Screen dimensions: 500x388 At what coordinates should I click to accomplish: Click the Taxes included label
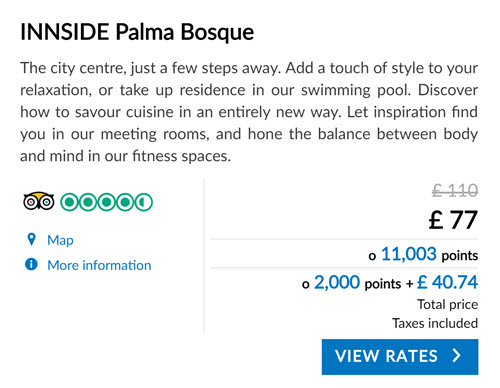click(435, 323)
